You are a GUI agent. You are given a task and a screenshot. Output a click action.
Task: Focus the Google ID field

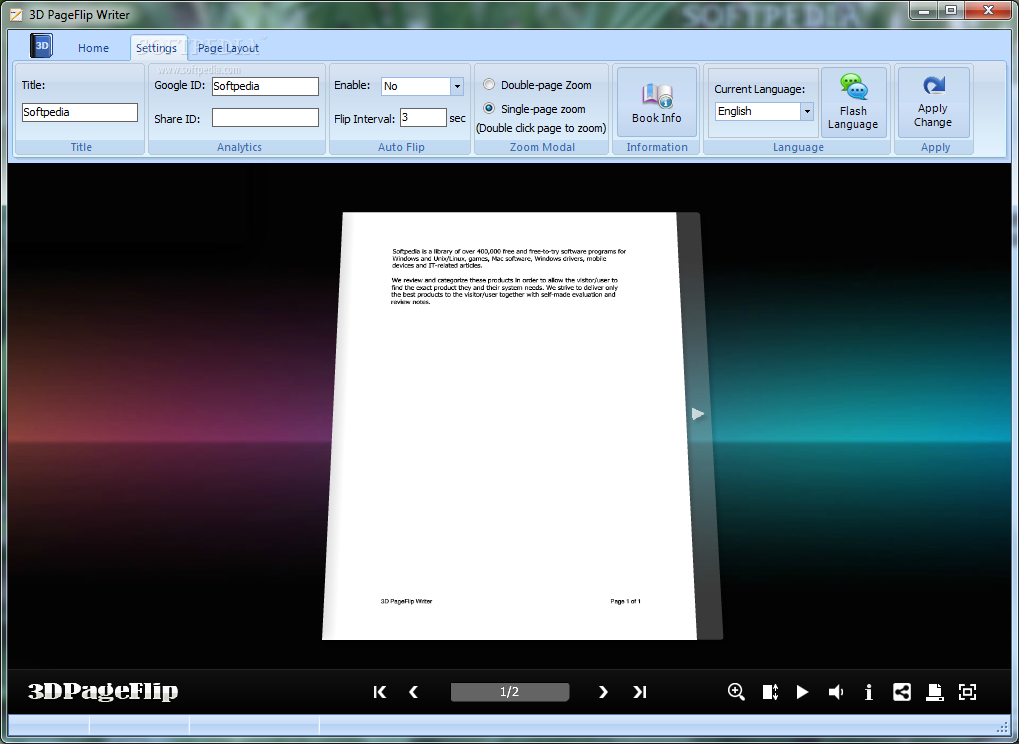[265, 86]
